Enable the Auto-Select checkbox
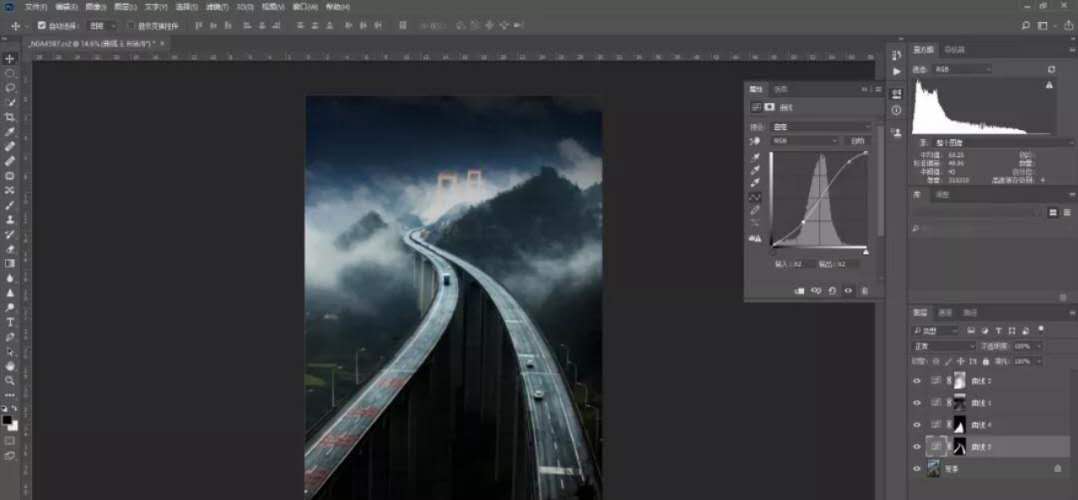1078x500 pixels. pos(41,25)
